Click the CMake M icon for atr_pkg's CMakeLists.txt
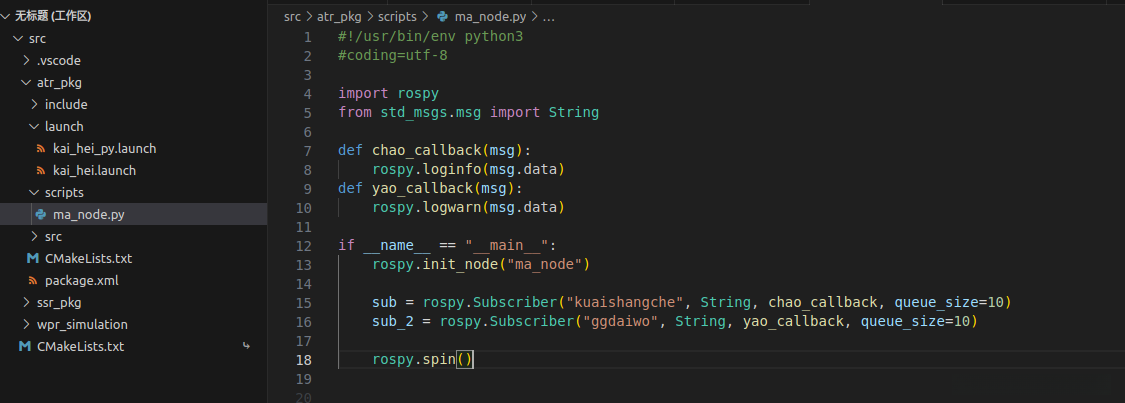1125x403 pixels. pyautogui.click(x=33, y=258)
